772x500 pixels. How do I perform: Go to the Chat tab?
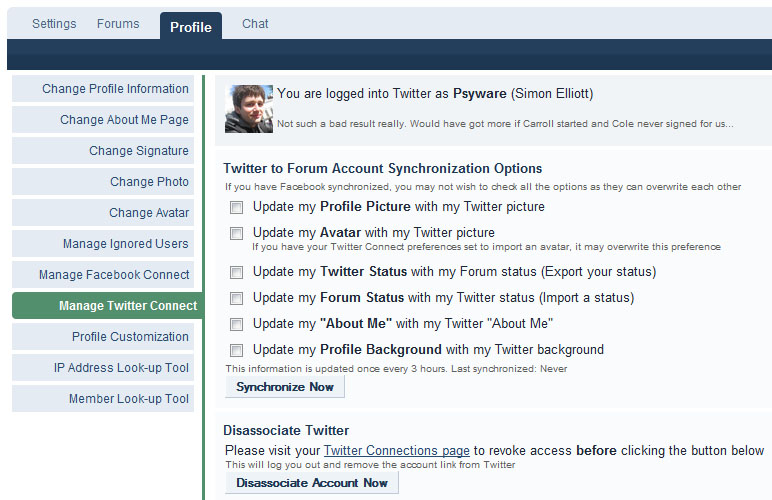coord(255,24)
